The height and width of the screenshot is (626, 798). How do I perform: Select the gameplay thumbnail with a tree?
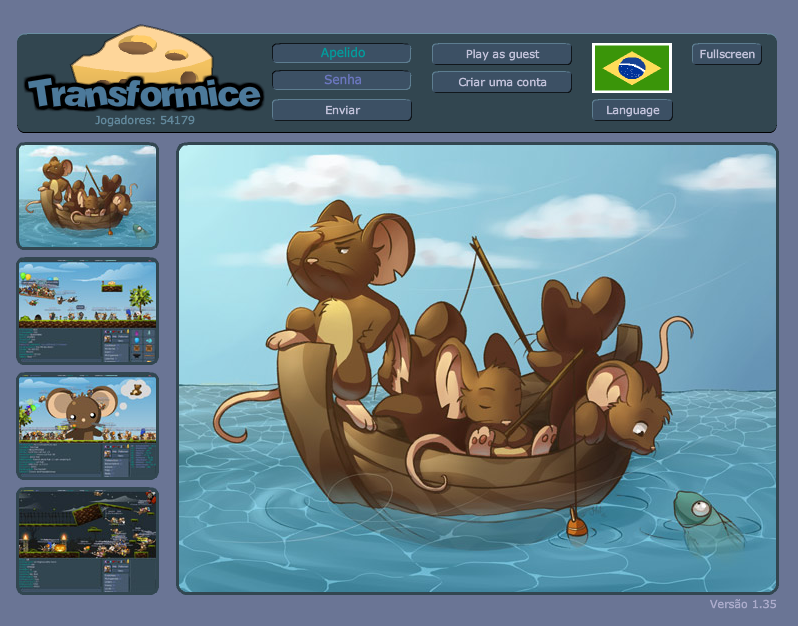click(x=88, y=311)
